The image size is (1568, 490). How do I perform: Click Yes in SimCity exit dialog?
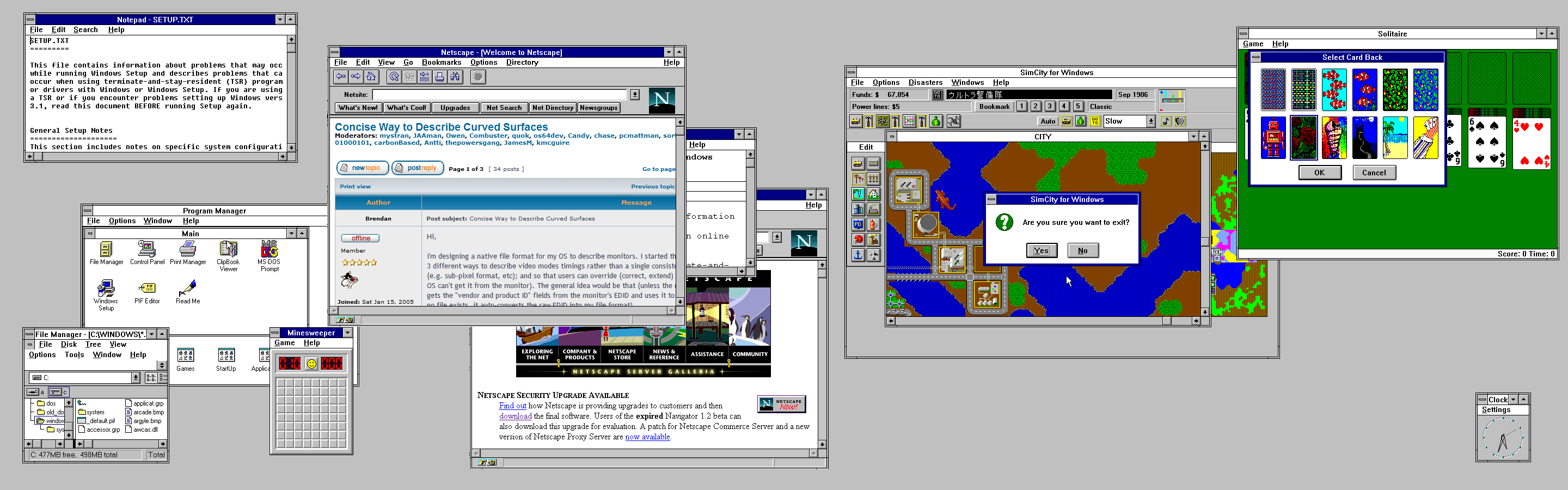[1042, 250]
